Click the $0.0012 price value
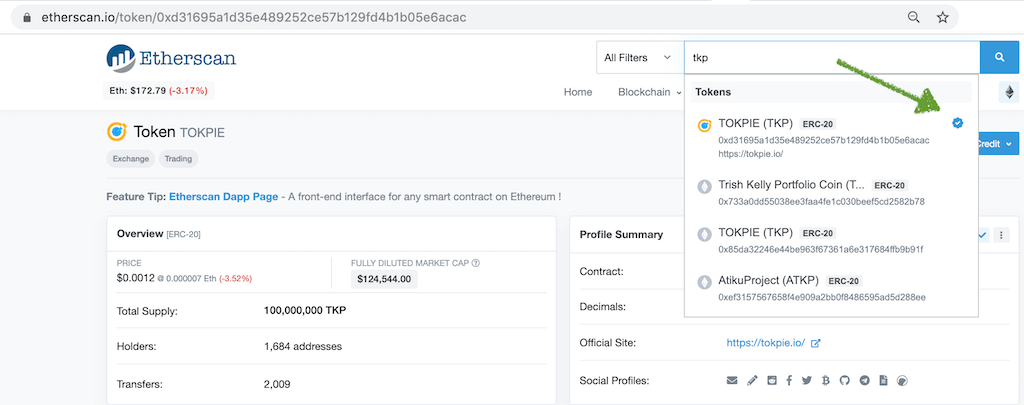Image resolution: width=1024 pixels, height=405 pixels. point(135,278)
